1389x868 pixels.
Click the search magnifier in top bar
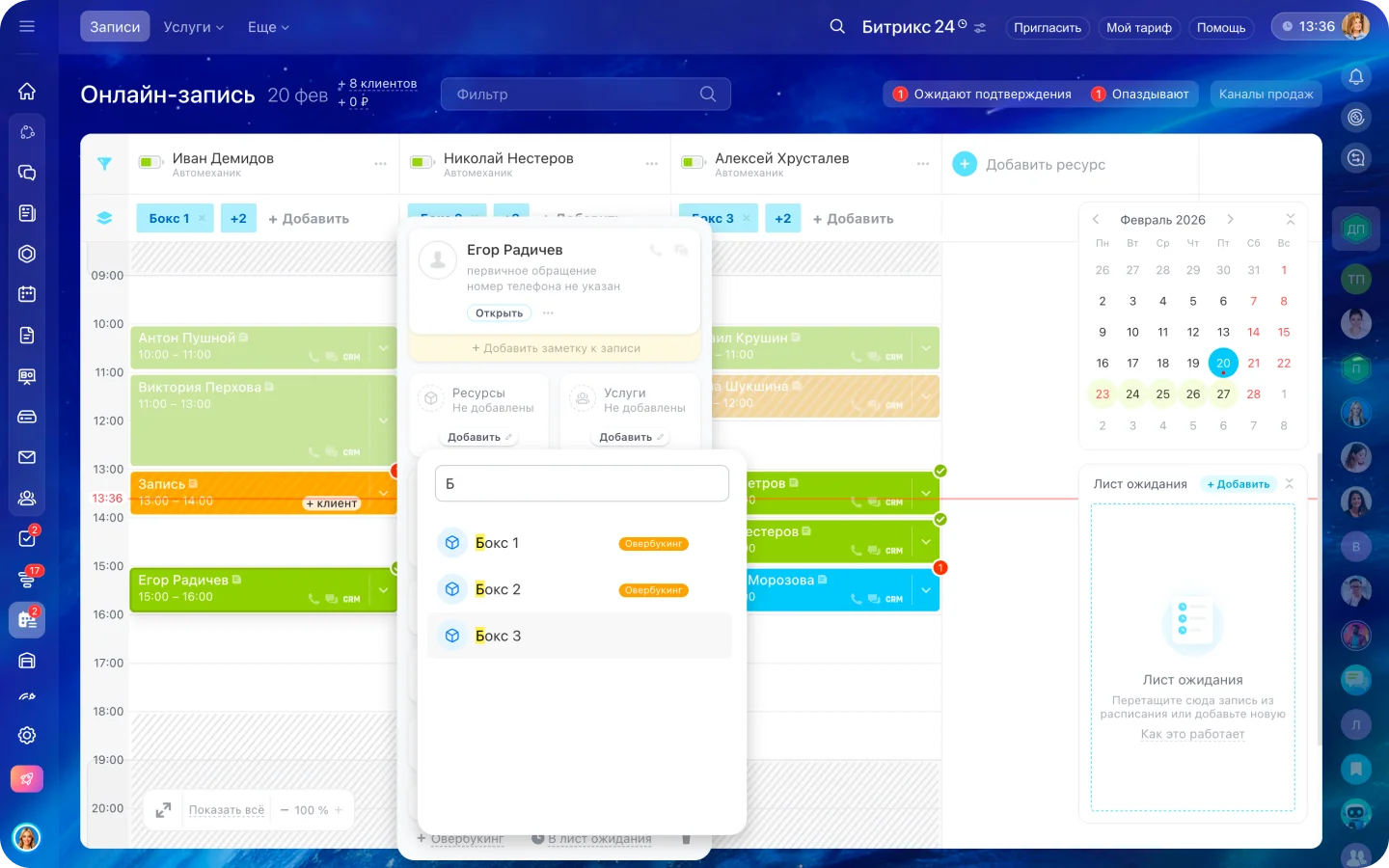(x=837, y=27)
